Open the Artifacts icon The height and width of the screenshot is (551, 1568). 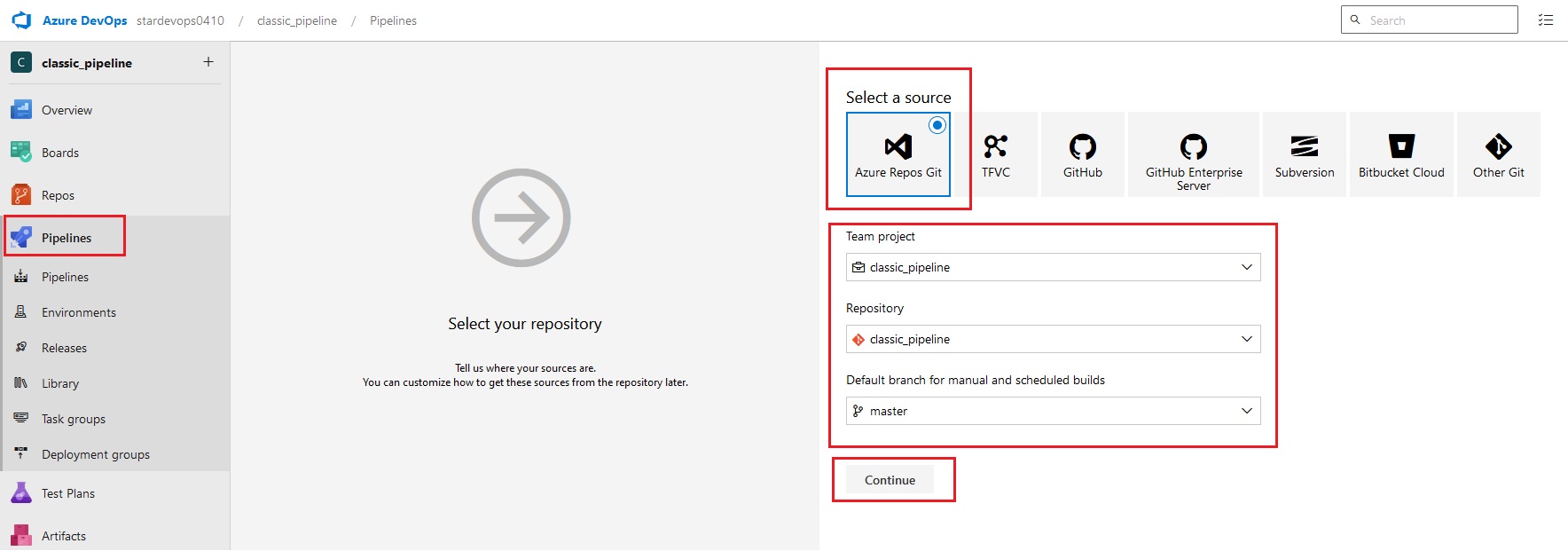21,536
